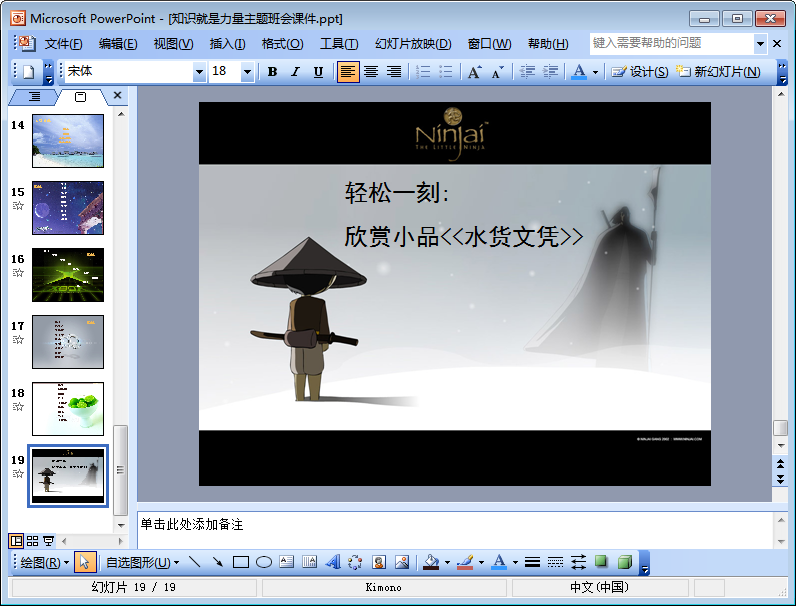This screenshot has height=606, width=796.
Task: Toggle bulleted list
Action: tap(446, 72)
